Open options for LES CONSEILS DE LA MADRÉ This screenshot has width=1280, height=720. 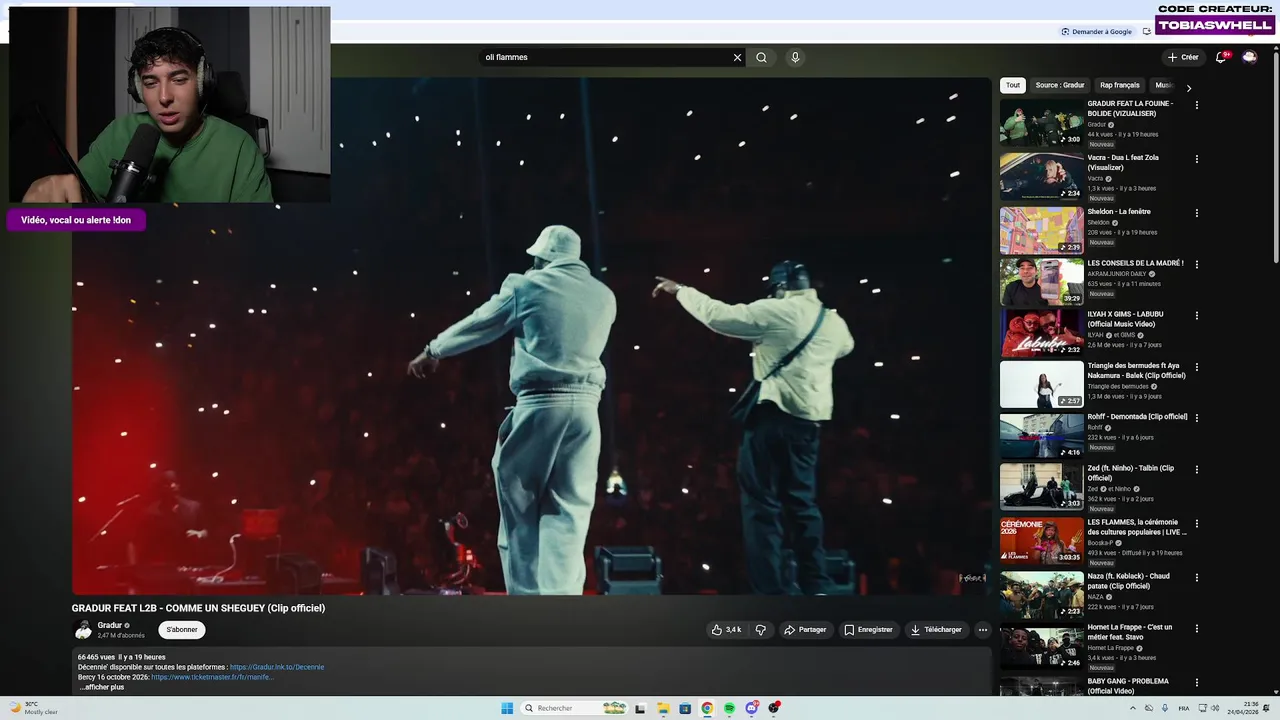(1196, 265)
